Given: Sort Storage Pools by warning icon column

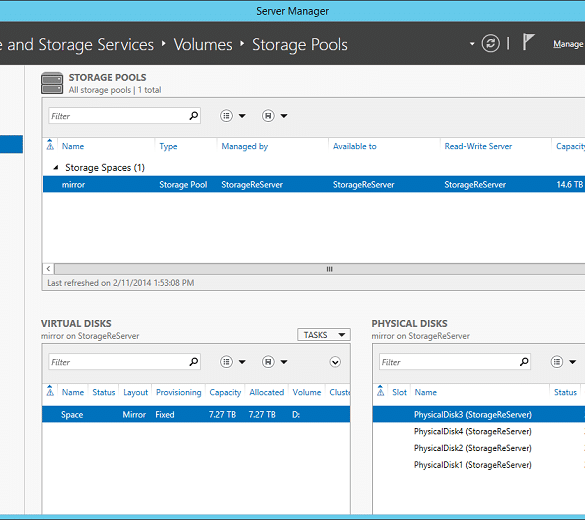Looking at the screenshot, I should point(50,145).
